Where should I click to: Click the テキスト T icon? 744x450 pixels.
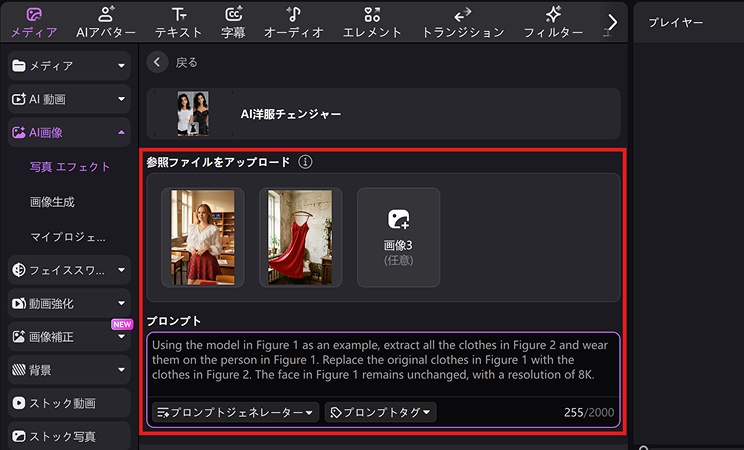pos(179,14)
